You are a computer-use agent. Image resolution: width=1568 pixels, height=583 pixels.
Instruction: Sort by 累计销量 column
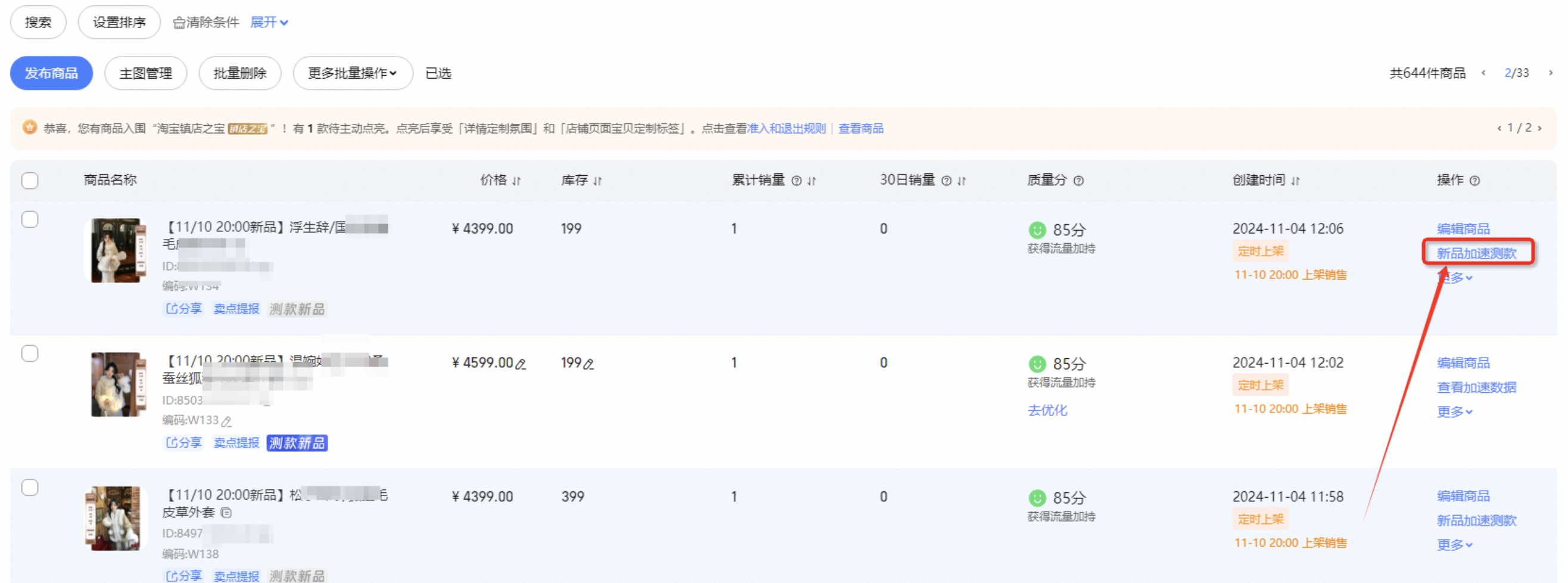(x=811, y=181)
